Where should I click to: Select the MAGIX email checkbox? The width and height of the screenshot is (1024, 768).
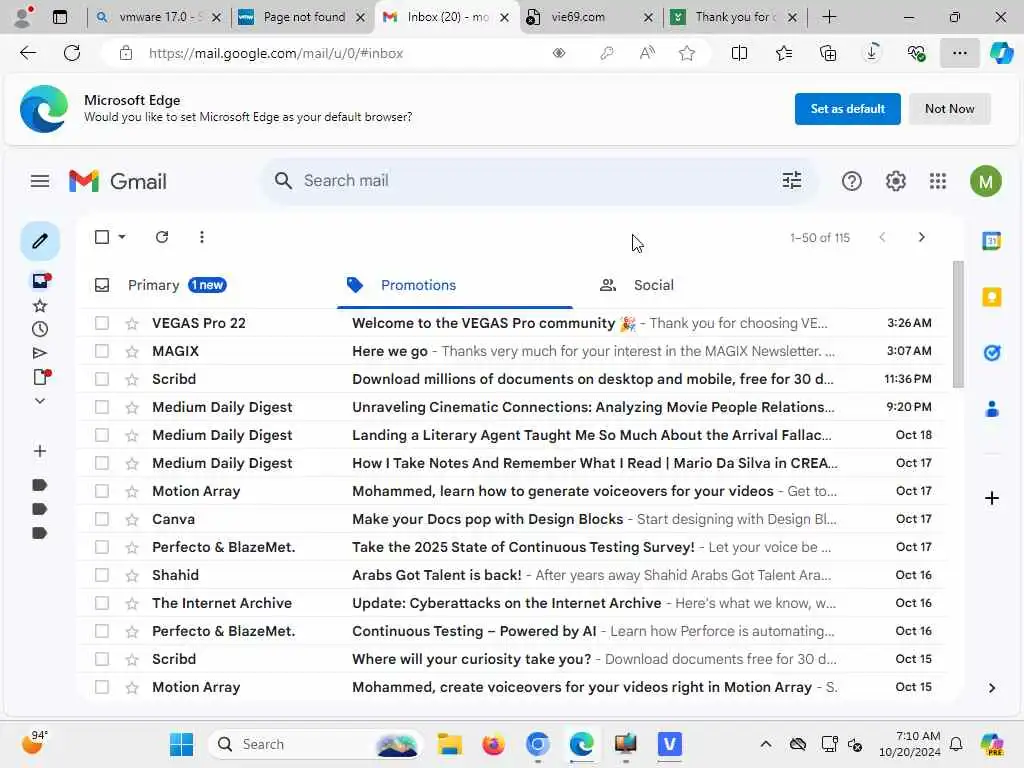click(102, 351)
